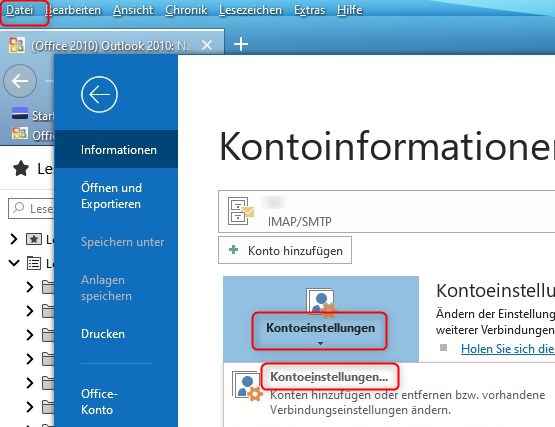Screen dimensions: 555x427
Task: Expand the Kontoeinstellungen dropdown button
Action: [320, 331]
